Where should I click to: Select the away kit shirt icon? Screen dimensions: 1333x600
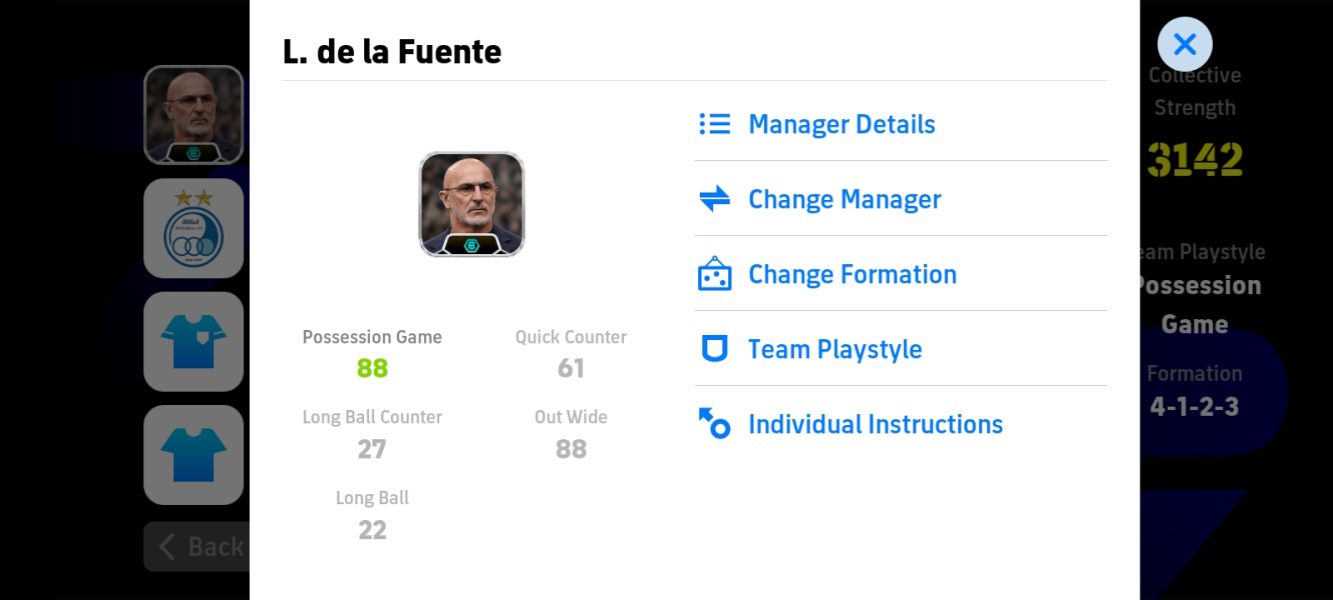tap(193, 455)
